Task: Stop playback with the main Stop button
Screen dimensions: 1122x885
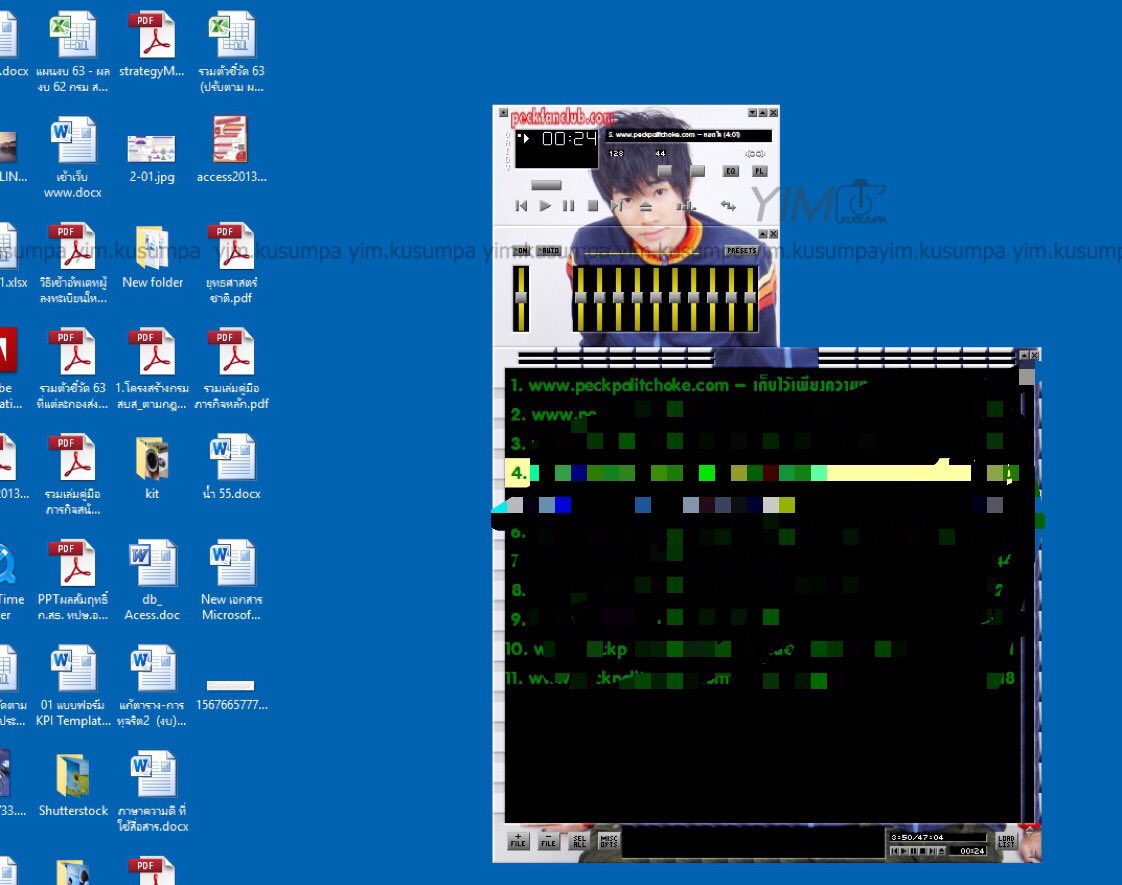Action: 592,206
